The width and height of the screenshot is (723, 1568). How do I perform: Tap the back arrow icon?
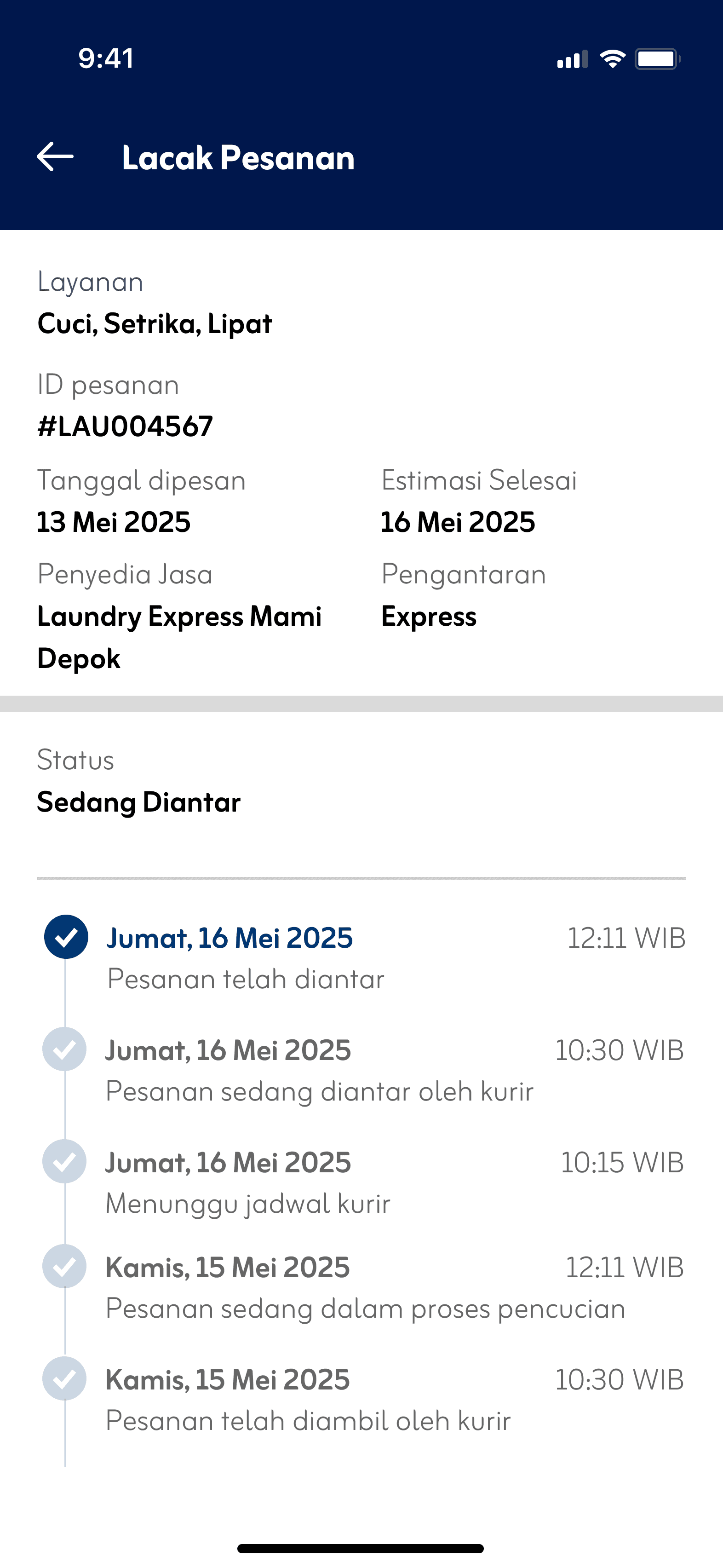click(55, 157)
